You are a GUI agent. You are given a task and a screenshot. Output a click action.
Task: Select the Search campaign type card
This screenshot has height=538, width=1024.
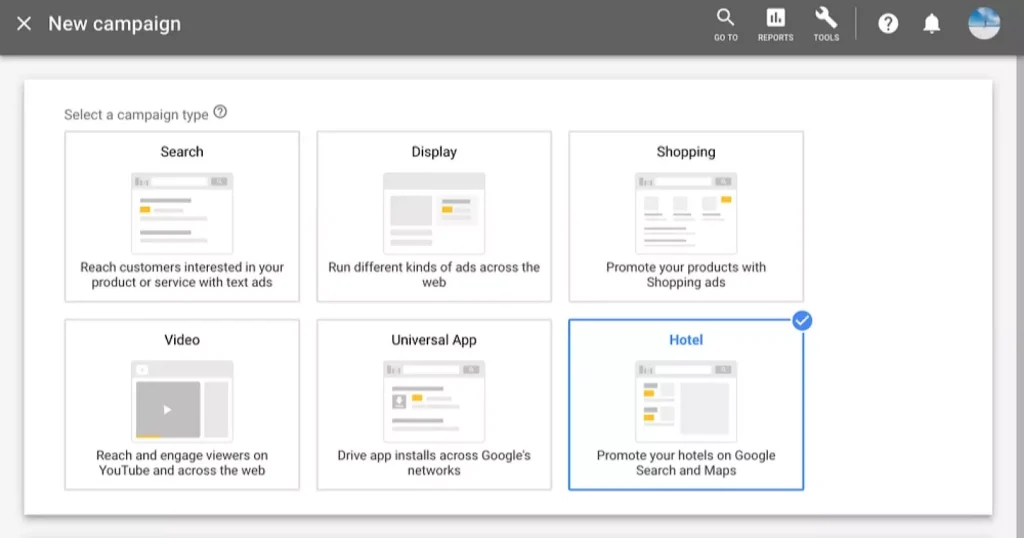click(182, 217)
